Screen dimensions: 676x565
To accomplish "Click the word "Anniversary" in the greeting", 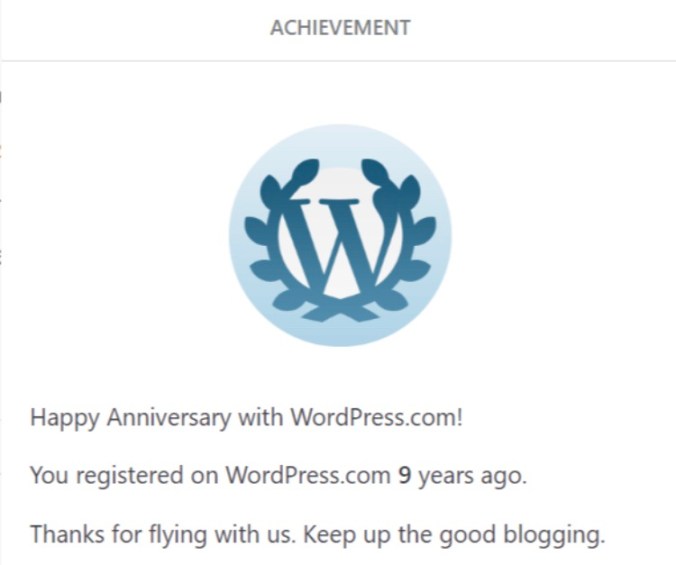I will coord(163,417).
